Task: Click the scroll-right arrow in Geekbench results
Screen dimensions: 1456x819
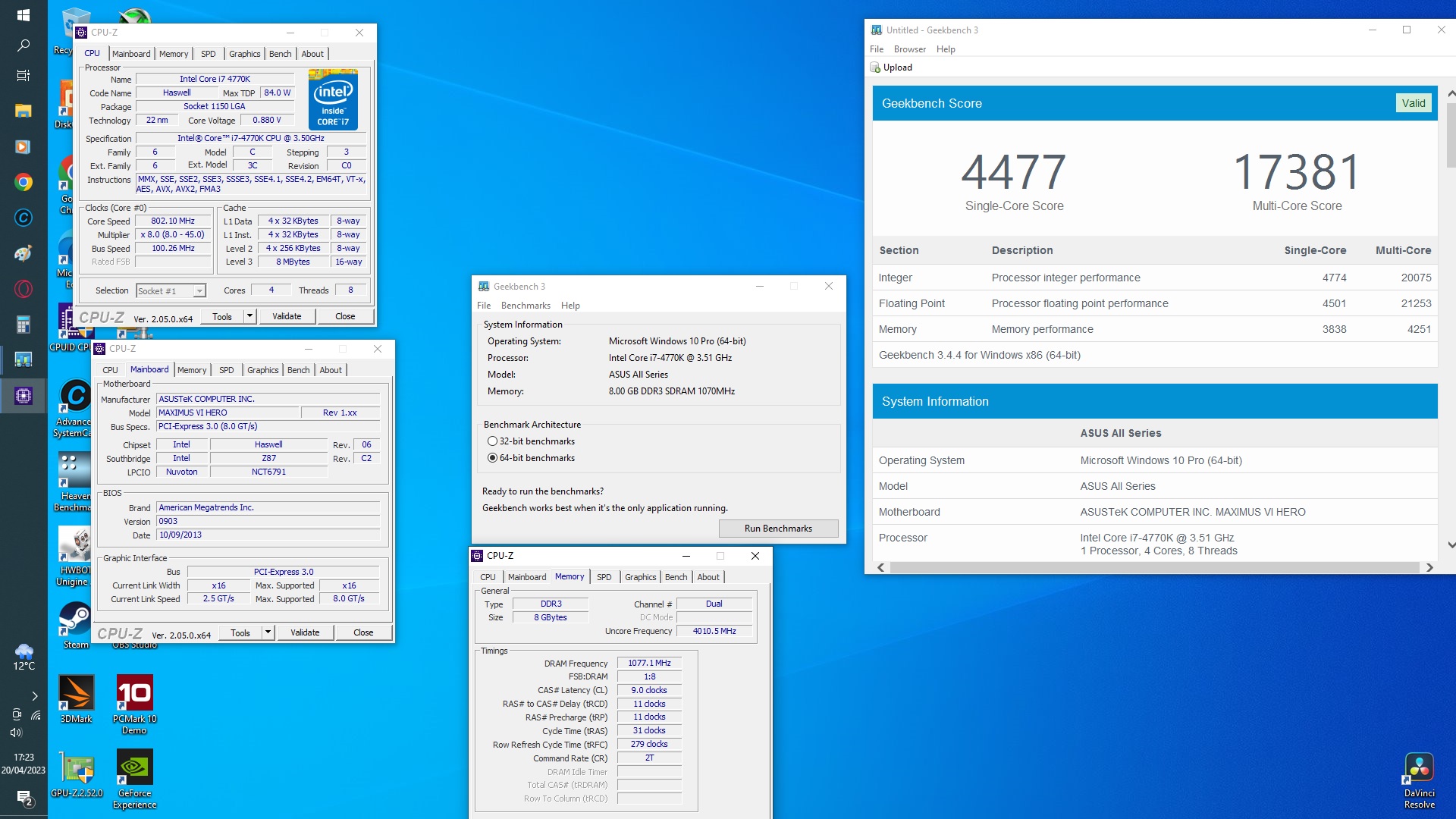Action: click(1429, 567)
